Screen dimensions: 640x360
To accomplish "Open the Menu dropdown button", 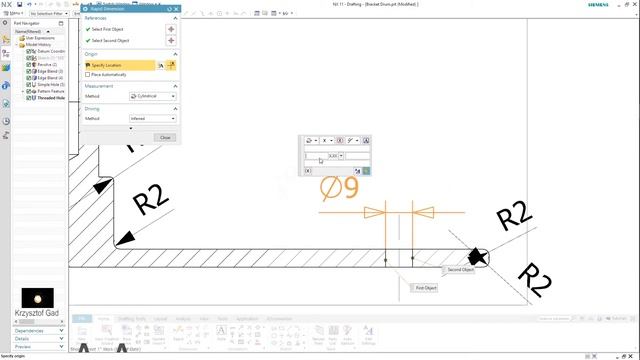I will click(x=13, y=13).
